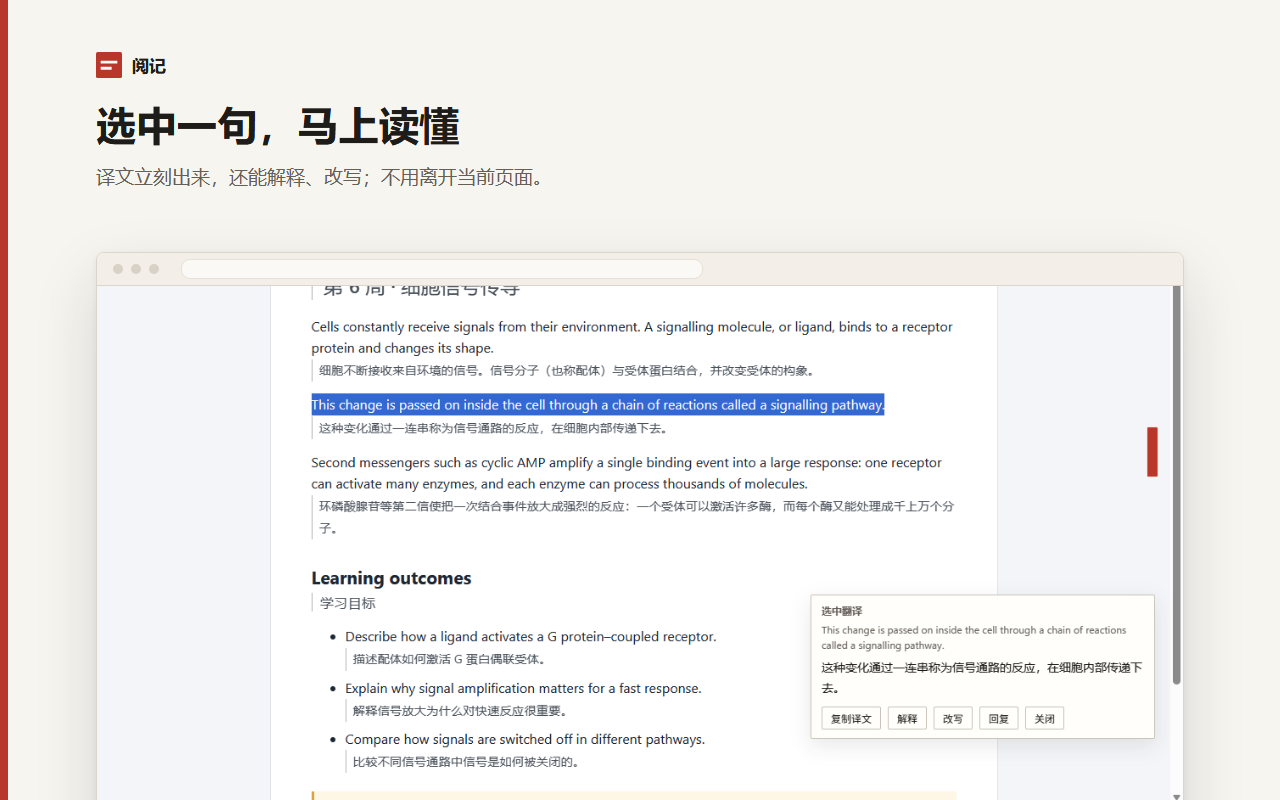Screen dimensions: 1280x800
Task: Click the 选中翻译 popup title
Action: pyautogui.click(x=842, y=611)
